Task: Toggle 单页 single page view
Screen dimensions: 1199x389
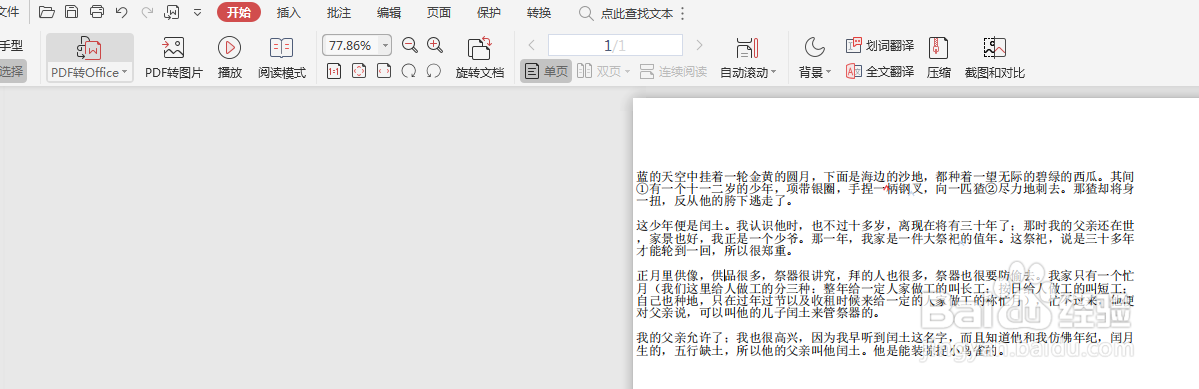Action: tap(546, 72)
